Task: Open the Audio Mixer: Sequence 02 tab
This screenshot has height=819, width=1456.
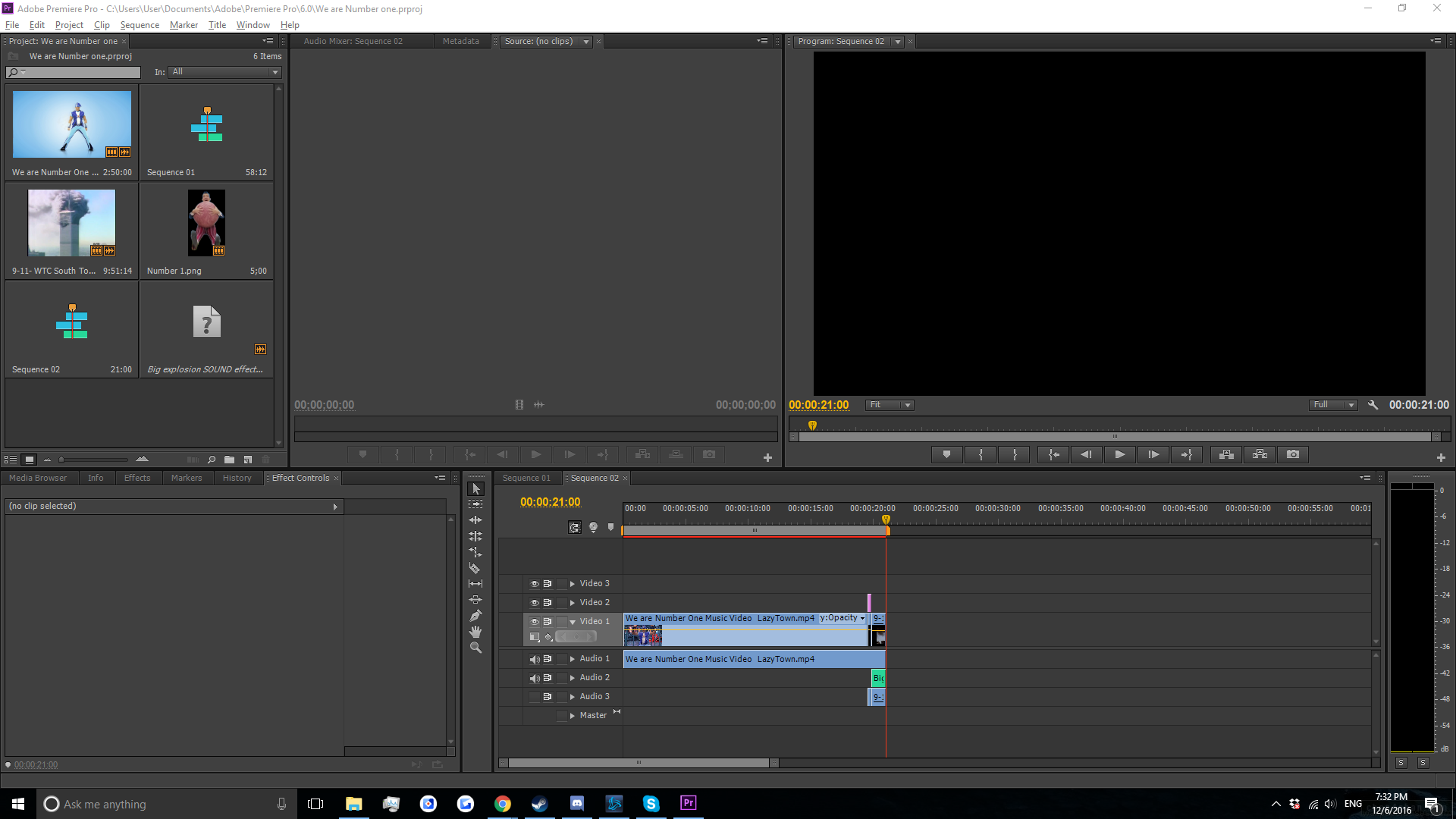Action: point(353,42)
